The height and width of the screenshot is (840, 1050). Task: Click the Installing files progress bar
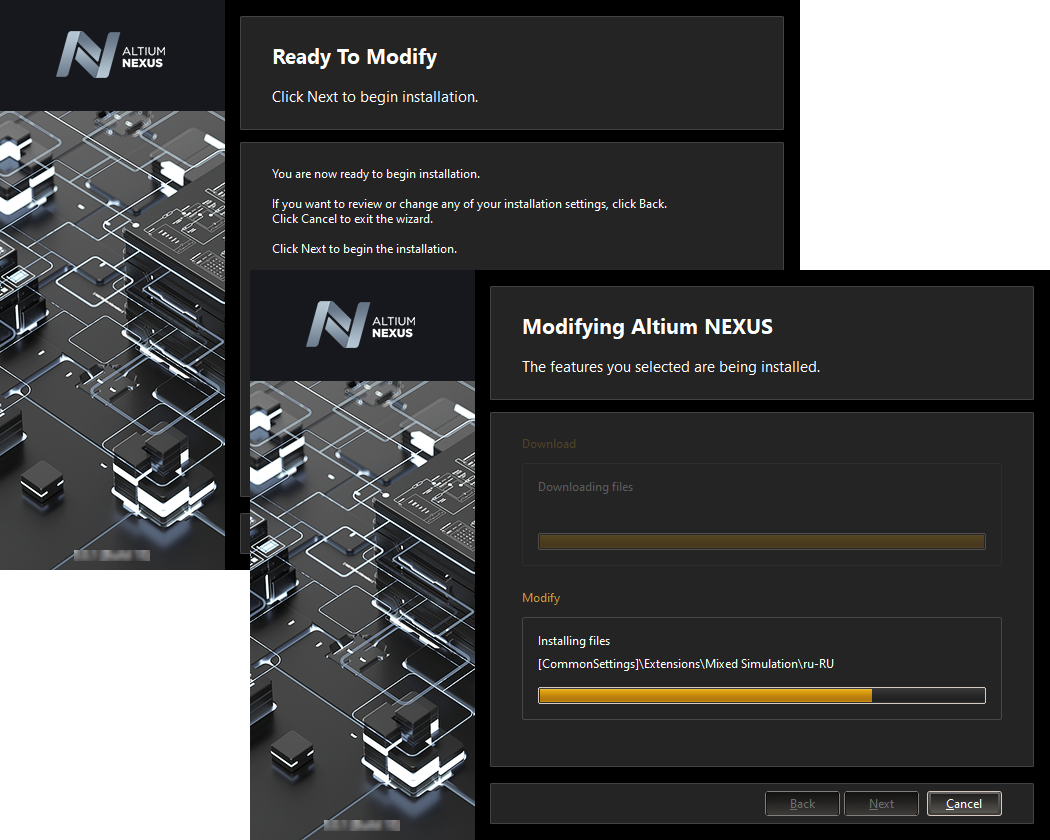761,695
